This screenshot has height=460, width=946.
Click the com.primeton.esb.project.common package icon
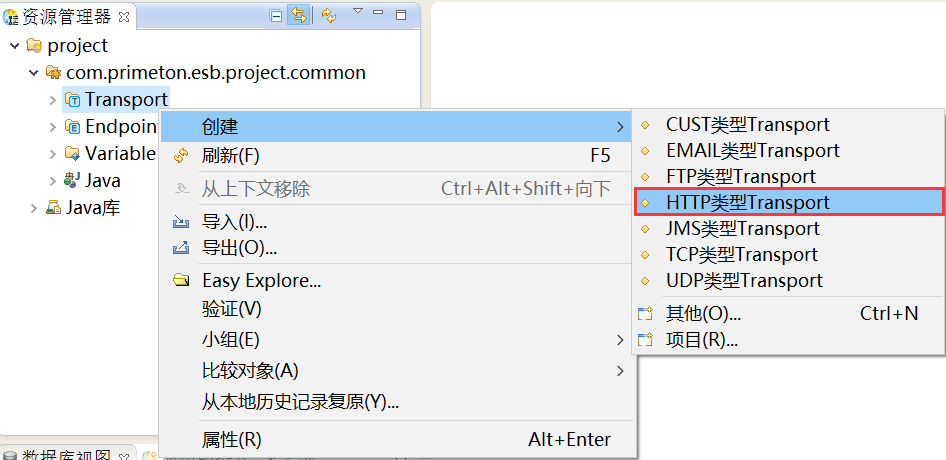pyautogui.click(x=53, y=73)
